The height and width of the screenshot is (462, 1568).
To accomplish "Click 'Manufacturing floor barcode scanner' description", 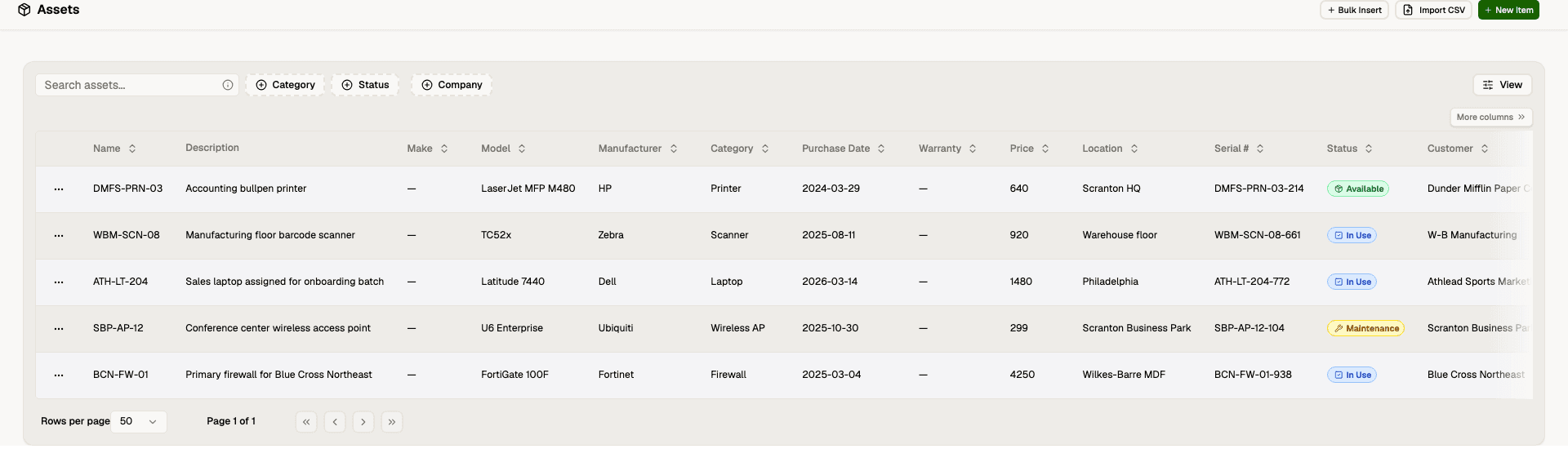I will tap(270, 235).
